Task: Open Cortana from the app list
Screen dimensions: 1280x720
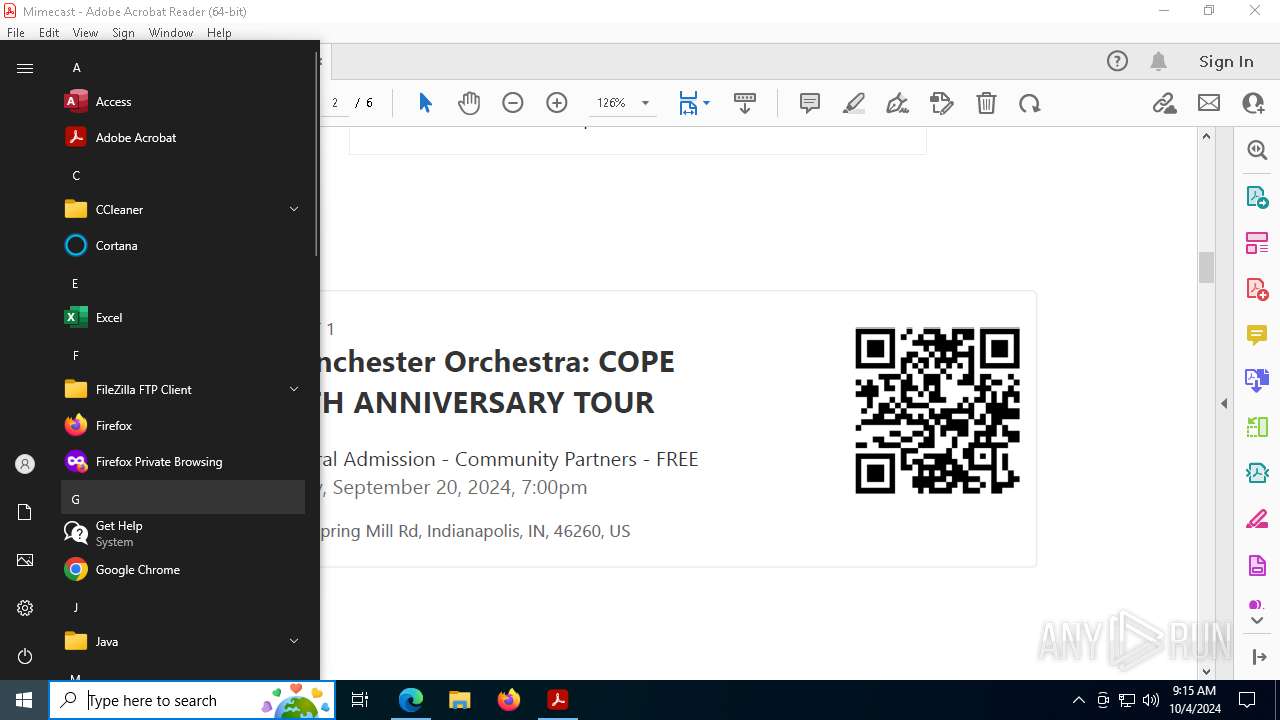Action: pyautogui.click(x=183, y=246)
